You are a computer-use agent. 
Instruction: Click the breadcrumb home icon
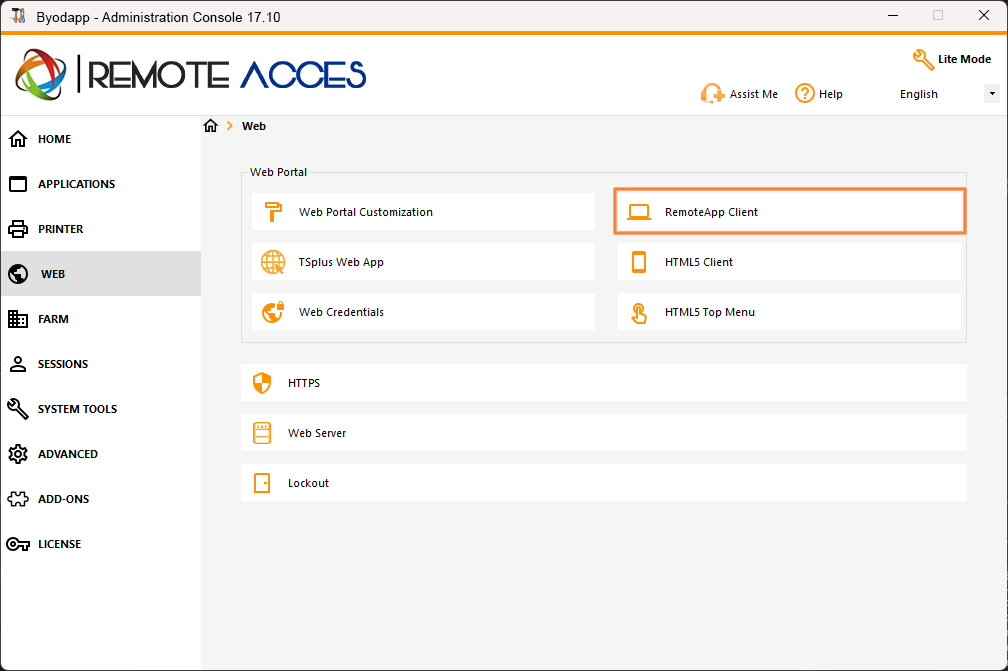211,126
